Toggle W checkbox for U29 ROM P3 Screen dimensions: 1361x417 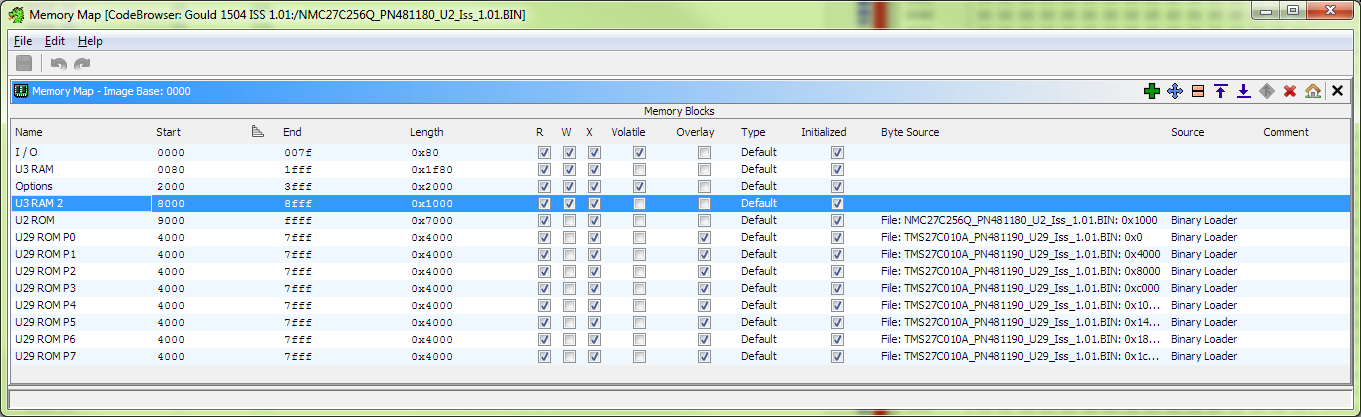click(x=569, y=288)
